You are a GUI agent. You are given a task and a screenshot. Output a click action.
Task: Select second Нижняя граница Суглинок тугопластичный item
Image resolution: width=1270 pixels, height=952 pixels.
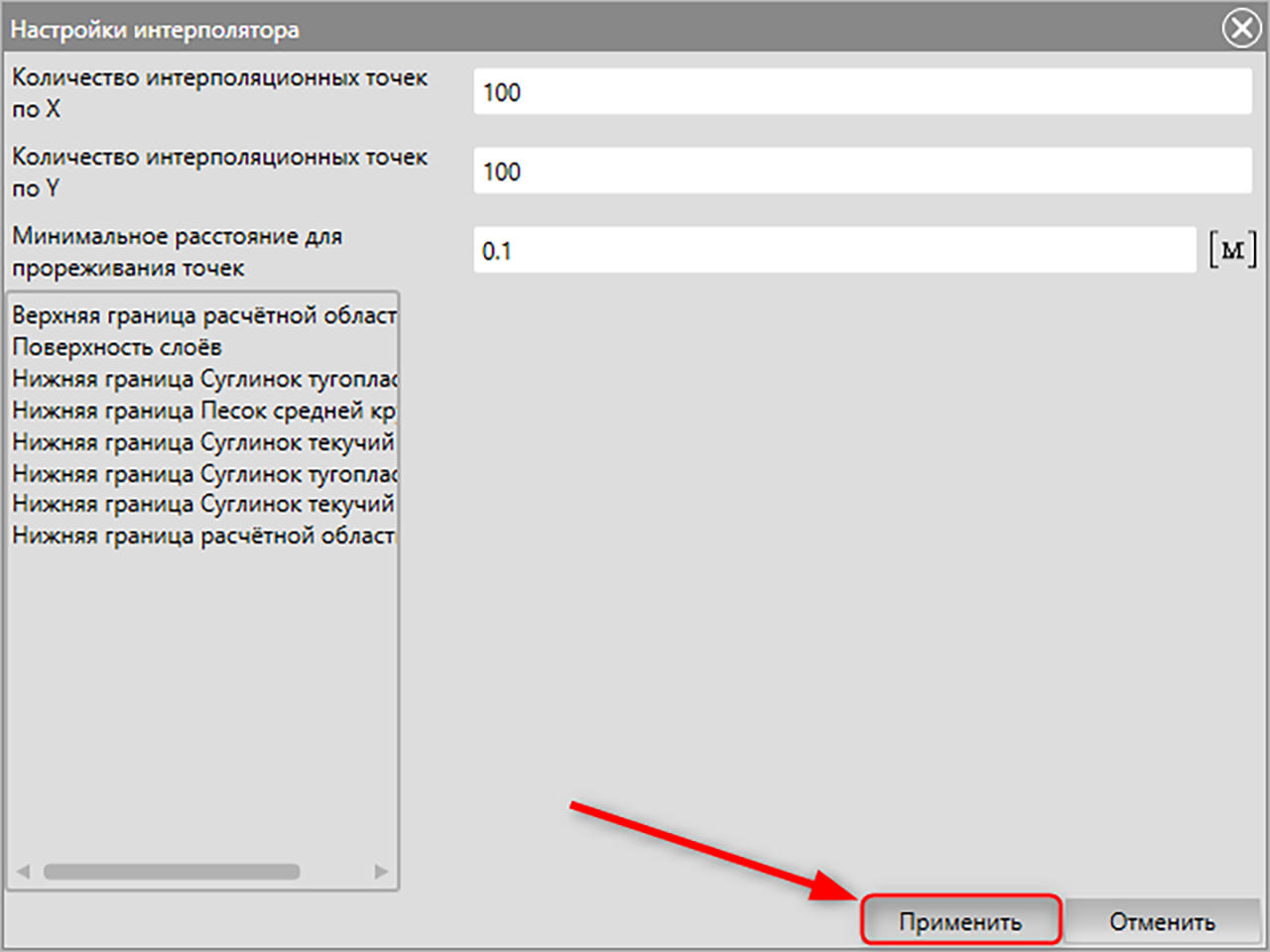(203, 474)
